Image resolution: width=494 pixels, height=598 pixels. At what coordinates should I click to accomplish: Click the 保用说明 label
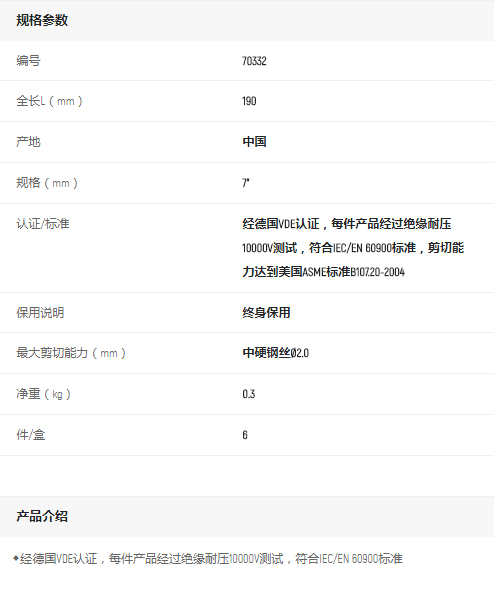click(x=40, y=313)
